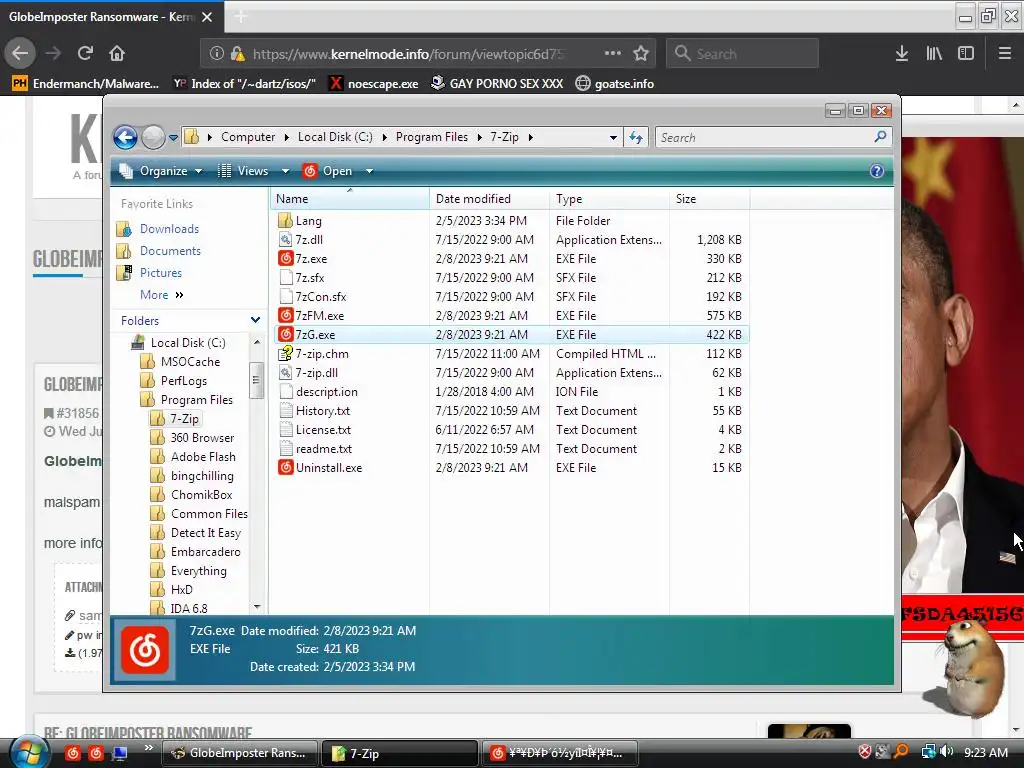Image resolution: width=1024 pixels, height=768 pixels.
Task: Bookmark this page with star icon
Action: 641,53
